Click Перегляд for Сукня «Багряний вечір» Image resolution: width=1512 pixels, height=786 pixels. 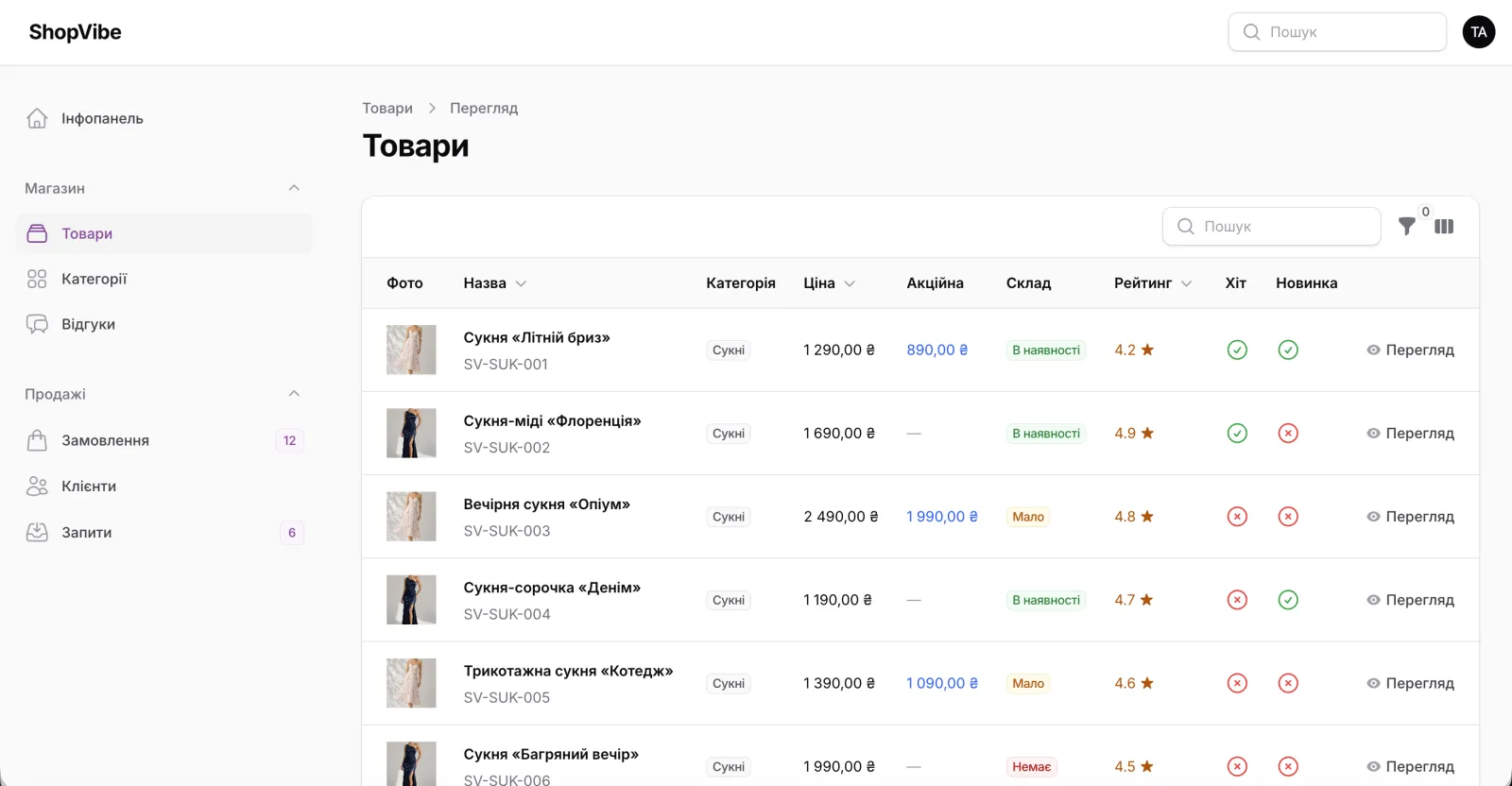click(x=1410, y=766)
